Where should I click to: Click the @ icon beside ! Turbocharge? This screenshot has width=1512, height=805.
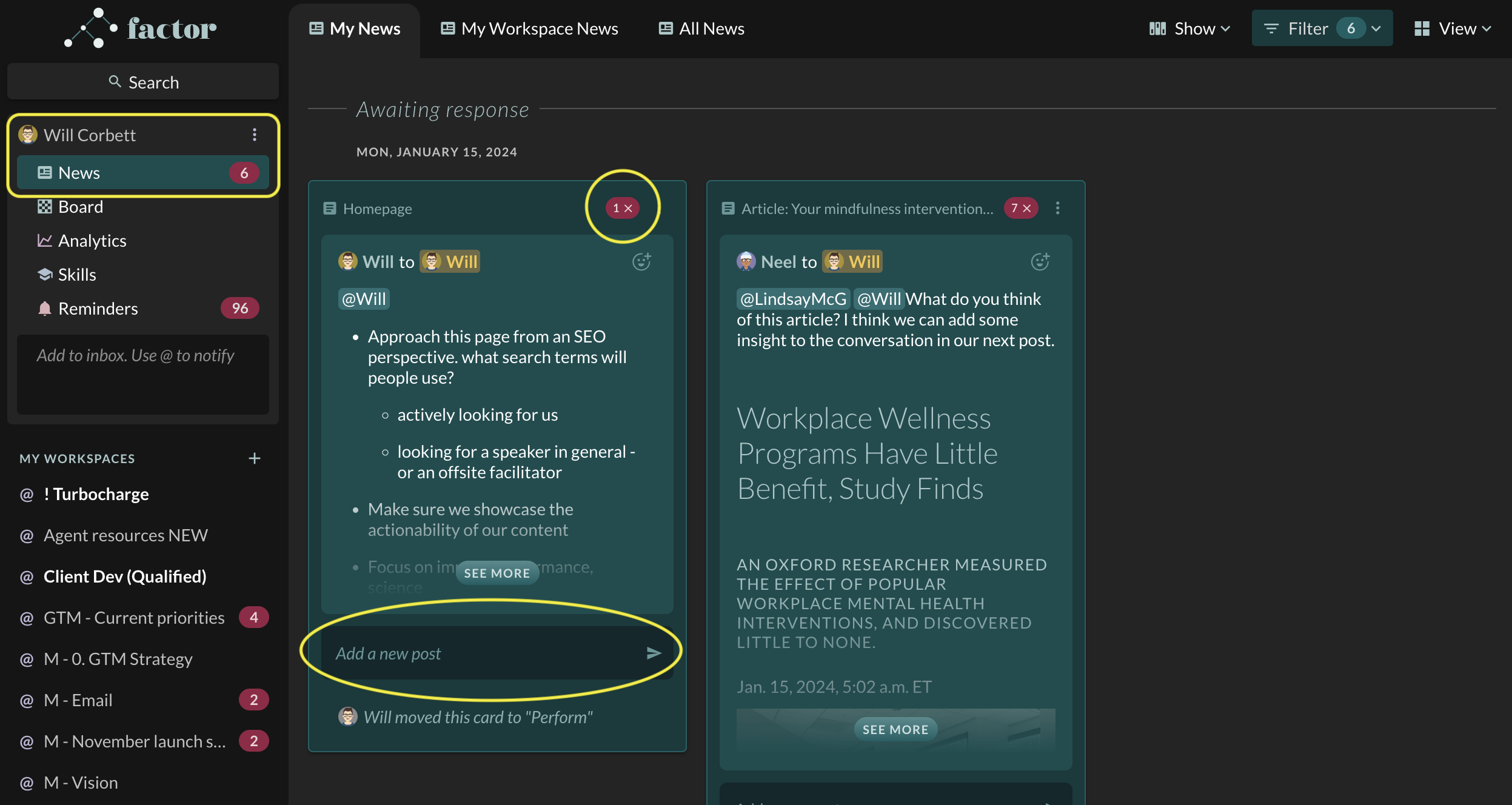(x=27, y=494)
